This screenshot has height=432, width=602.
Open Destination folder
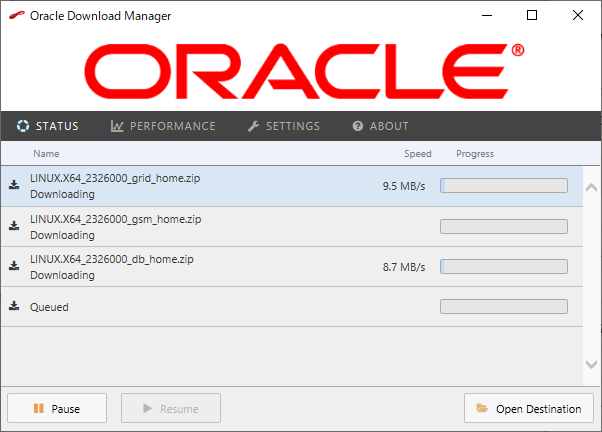(529, 408)
